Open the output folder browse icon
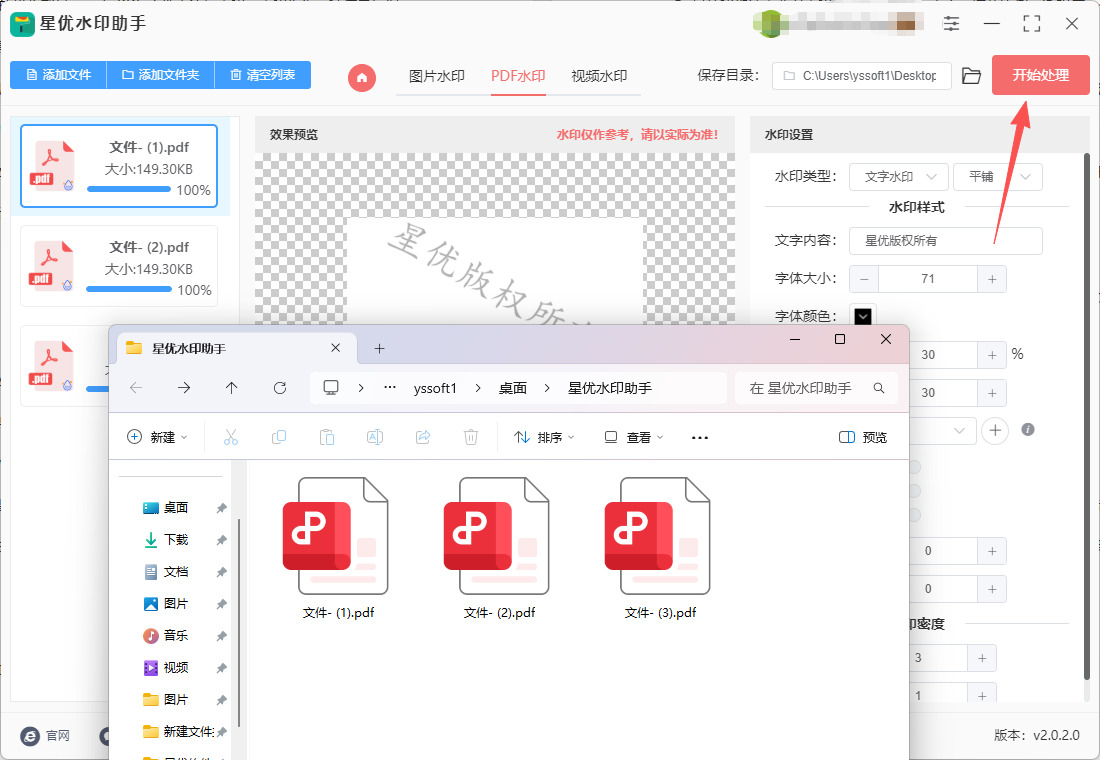The image size is (1100, 760). (971, 76)
